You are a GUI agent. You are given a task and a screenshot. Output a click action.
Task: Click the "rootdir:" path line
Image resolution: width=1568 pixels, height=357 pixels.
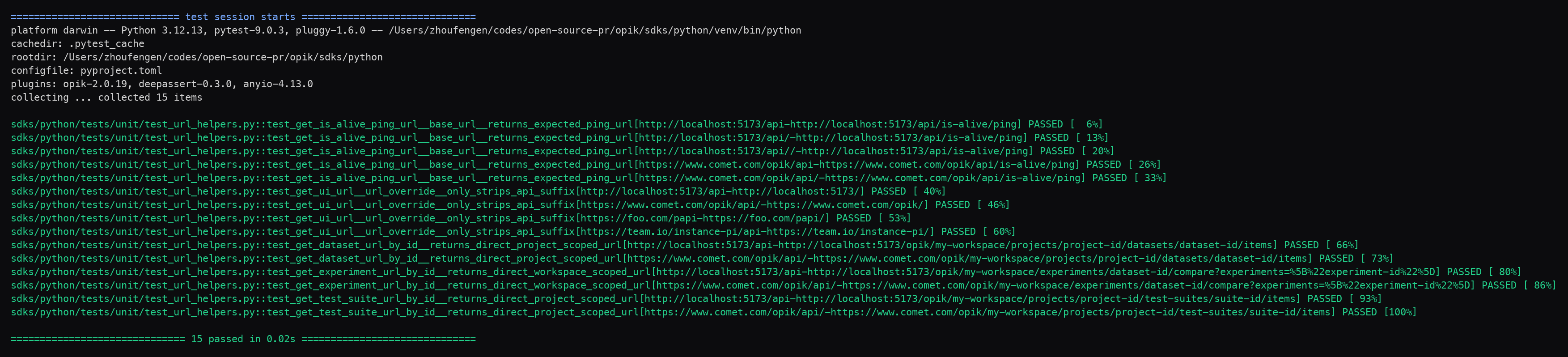[197, 57]
